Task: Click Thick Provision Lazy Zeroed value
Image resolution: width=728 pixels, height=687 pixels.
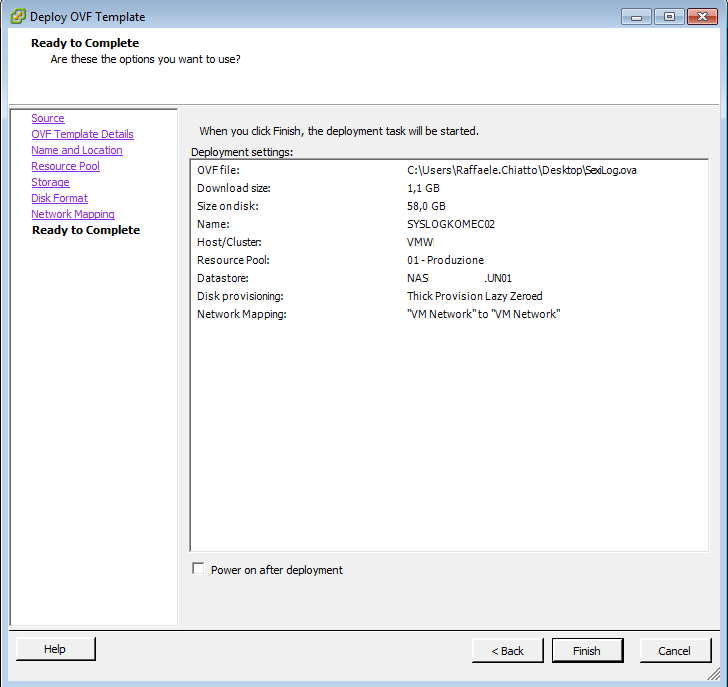Action: click(x=474, y=296)
